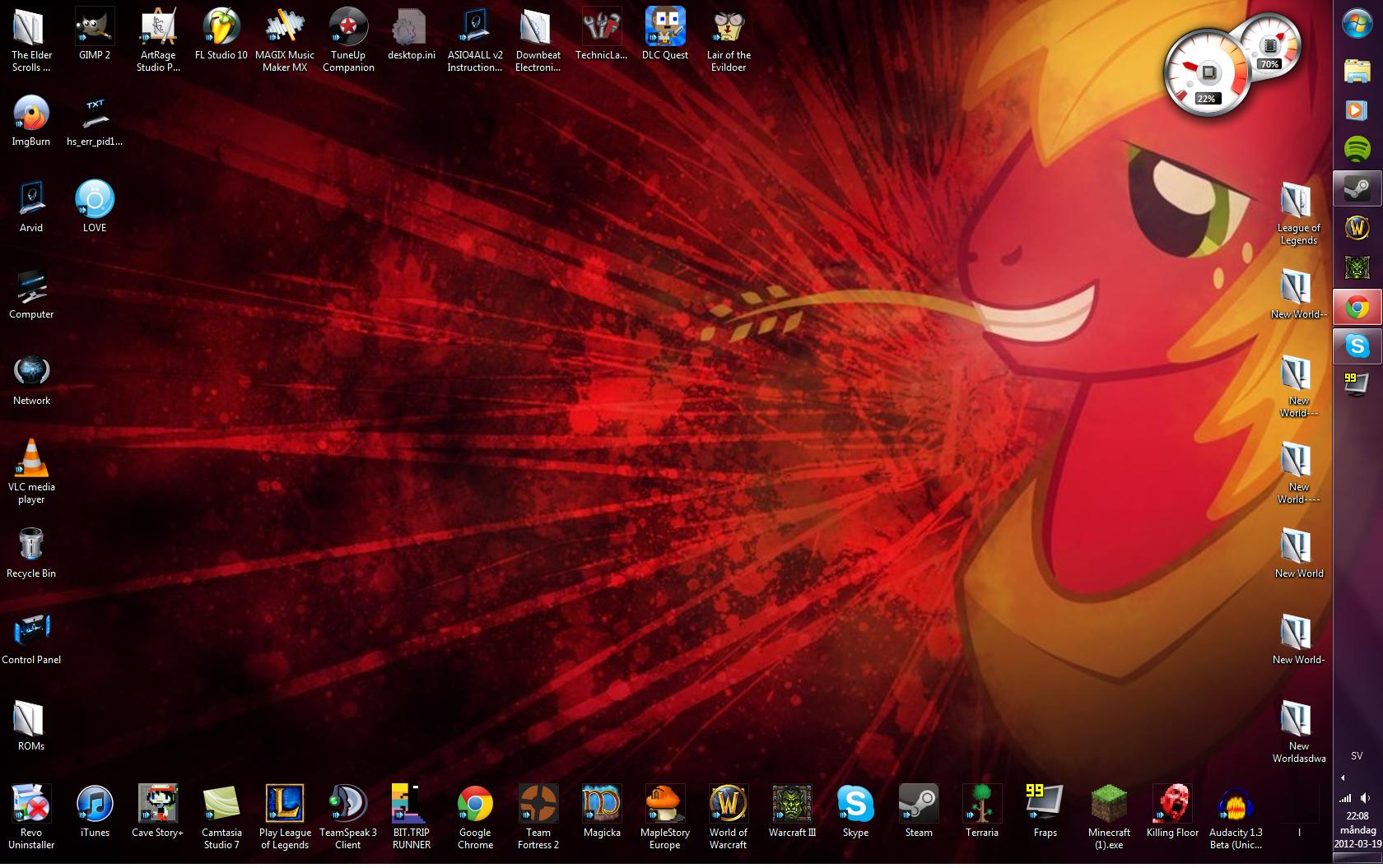Launch Terraria desktop icon

[x=982, y=812]
